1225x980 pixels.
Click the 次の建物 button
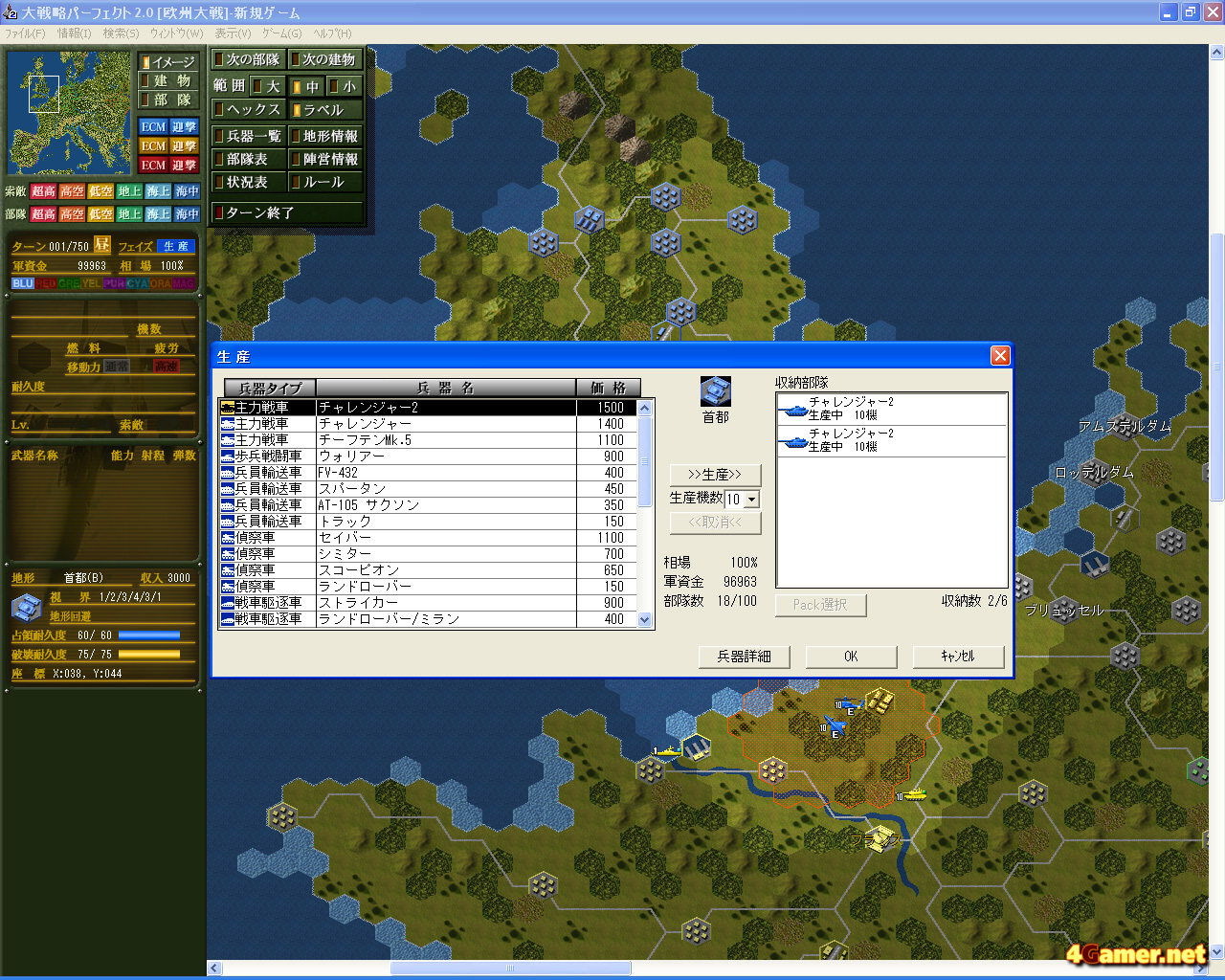(x=325, y=59)
